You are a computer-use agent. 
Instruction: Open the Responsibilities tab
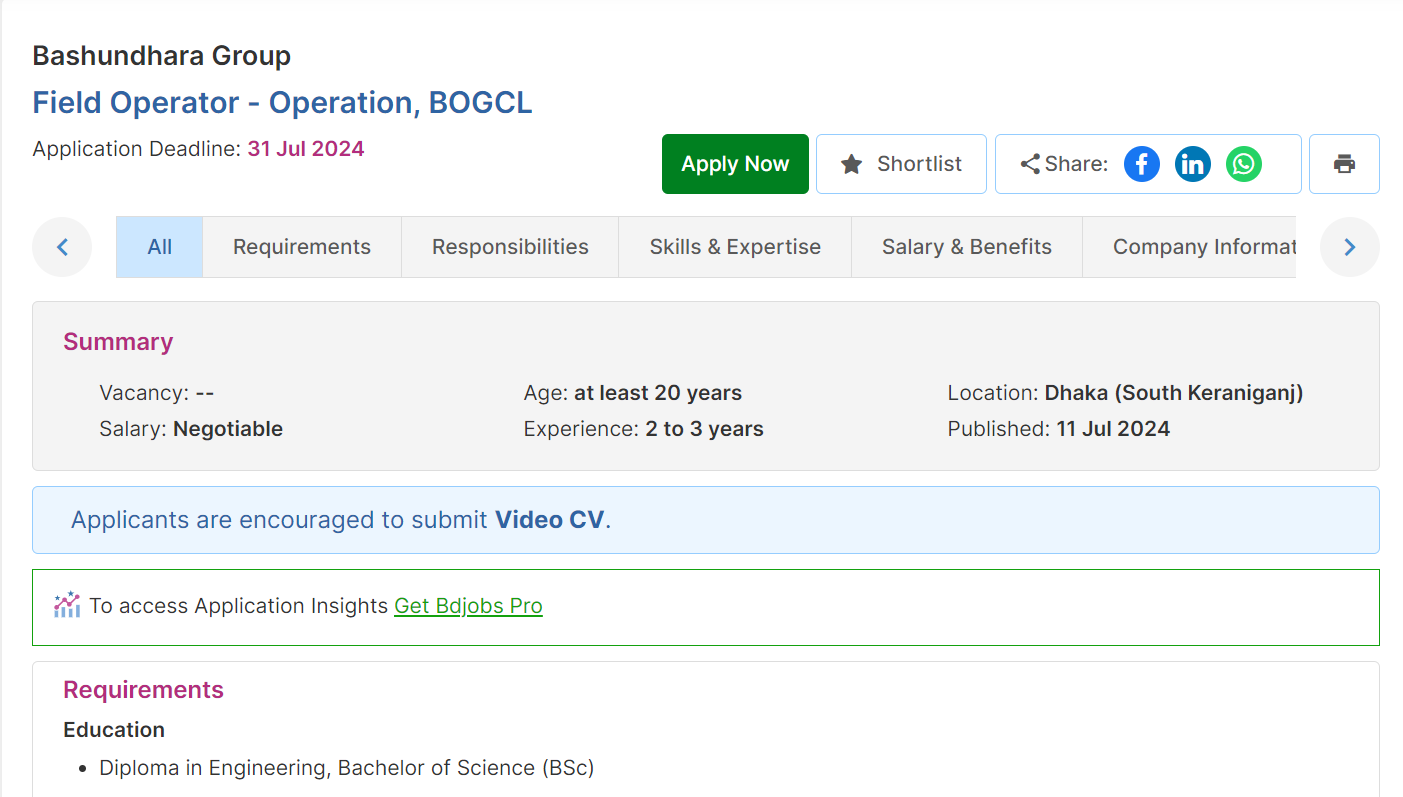click(x=510, y=247)
